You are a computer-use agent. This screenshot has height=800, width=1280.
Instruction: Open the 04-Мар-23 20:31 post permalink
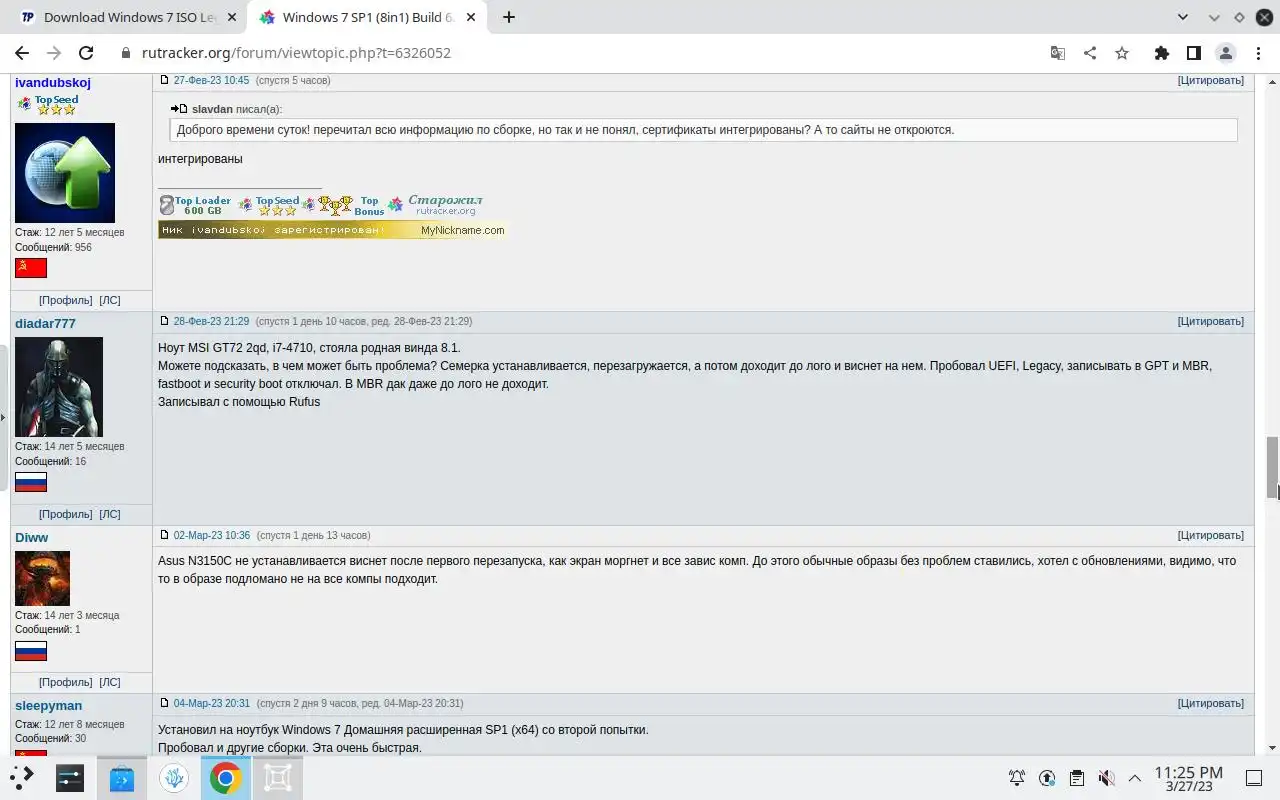coord(212,703)
